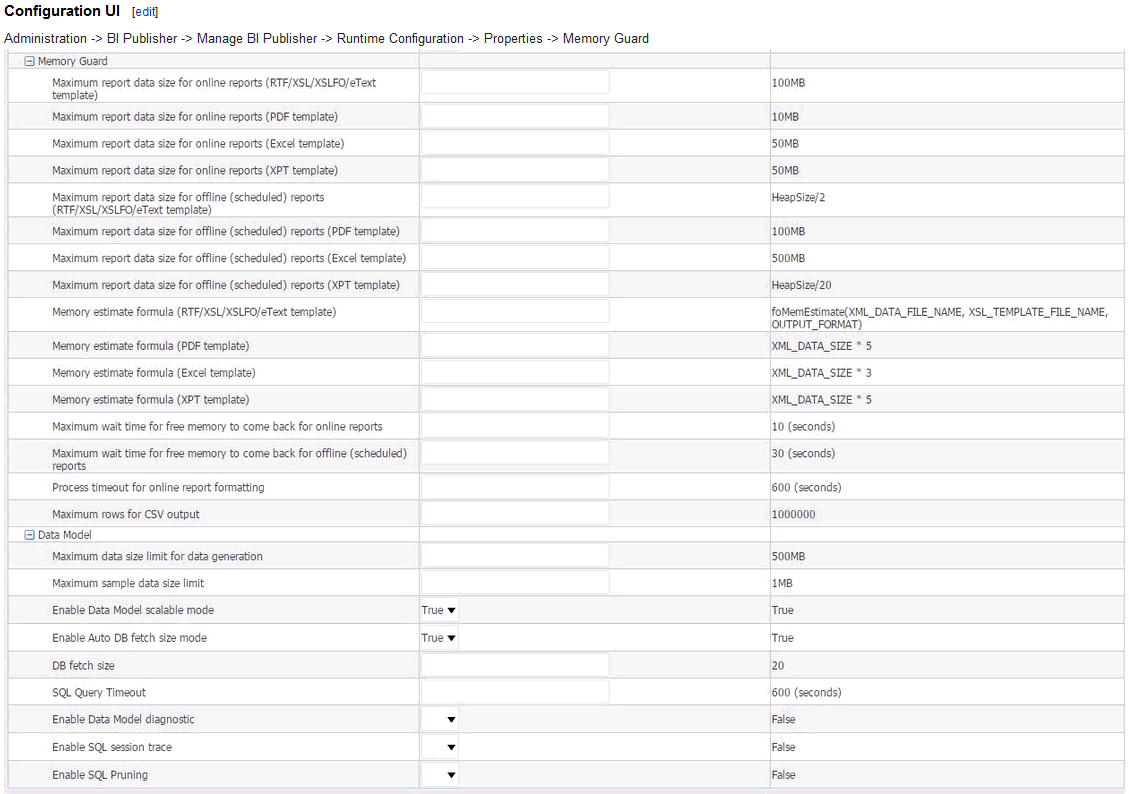Click default value '10 (seconds)'
The width and height of the screenshot is (1129, 794).
pyautogui.click(x=803, y=427)
